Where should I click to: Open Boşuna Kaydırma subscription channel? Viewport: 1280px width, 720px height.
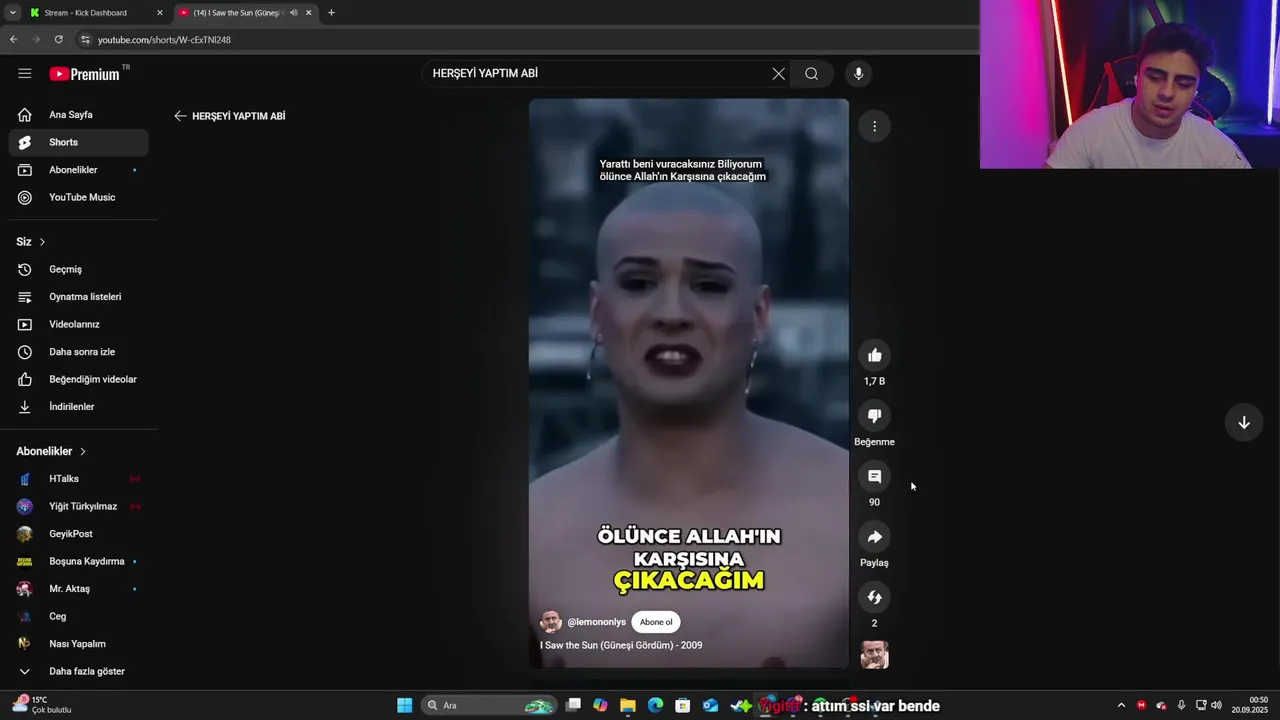pyautogui.click(x=78, y=561)
